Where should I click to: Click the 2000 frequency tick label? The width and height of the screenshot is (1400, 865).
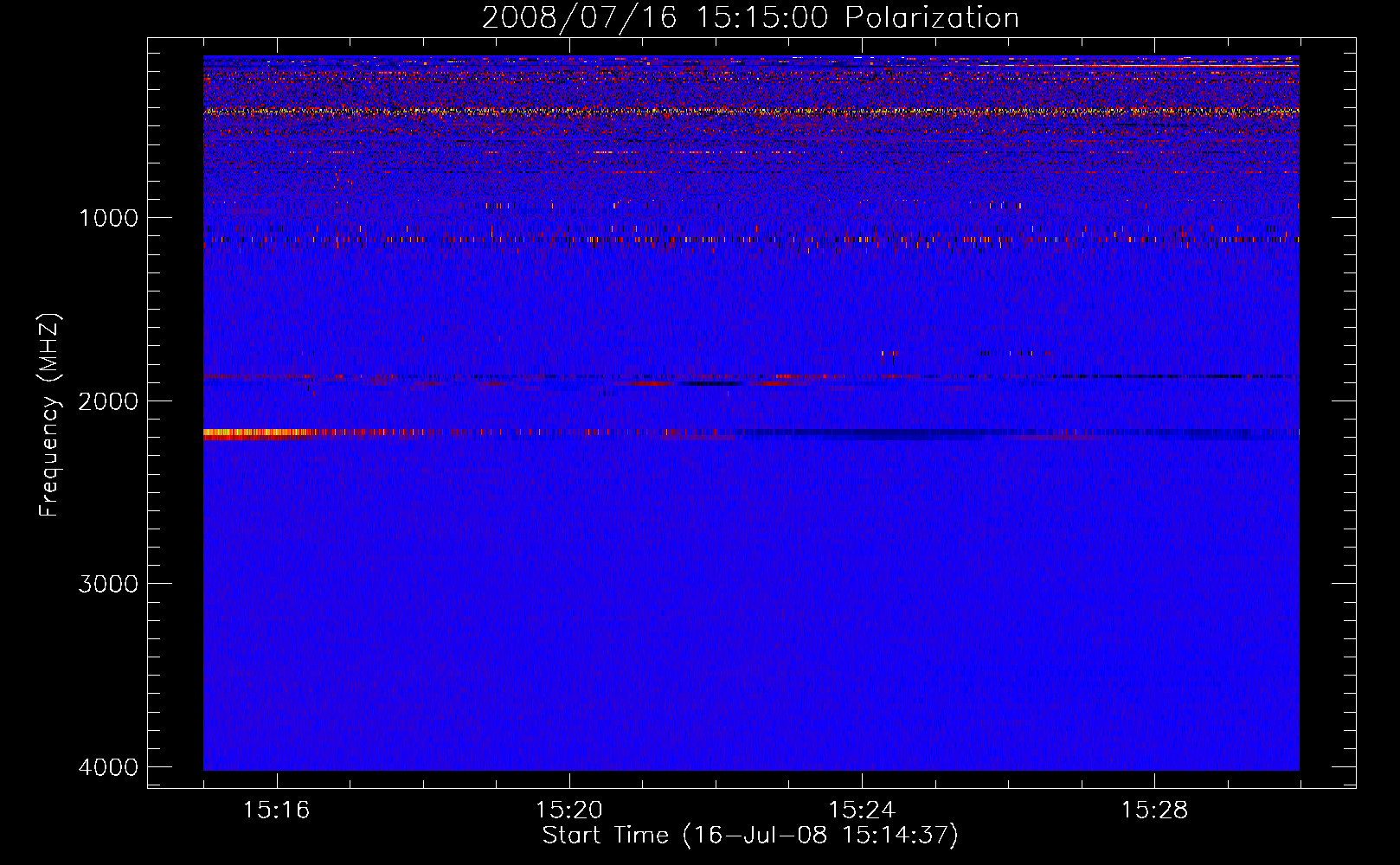(108, 400)
